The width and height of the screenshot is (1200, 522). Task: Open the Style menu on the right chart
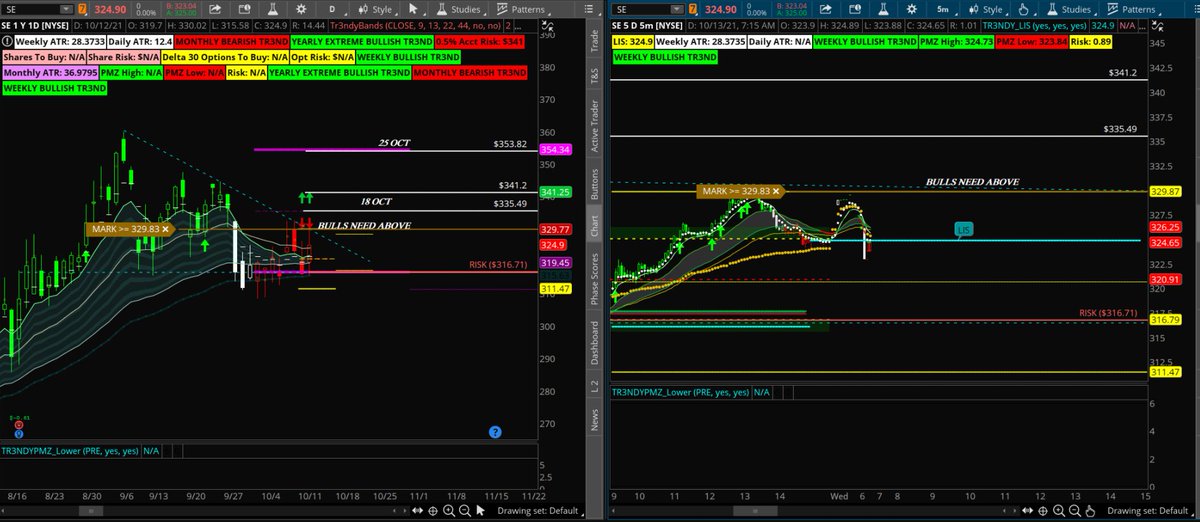point(986,9)
